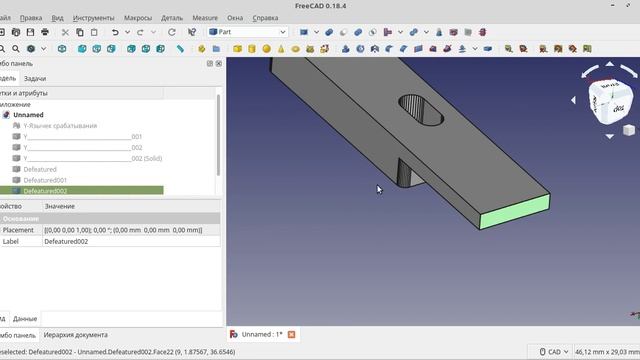
Task: Create a sphere primitive
Action: 267,49
